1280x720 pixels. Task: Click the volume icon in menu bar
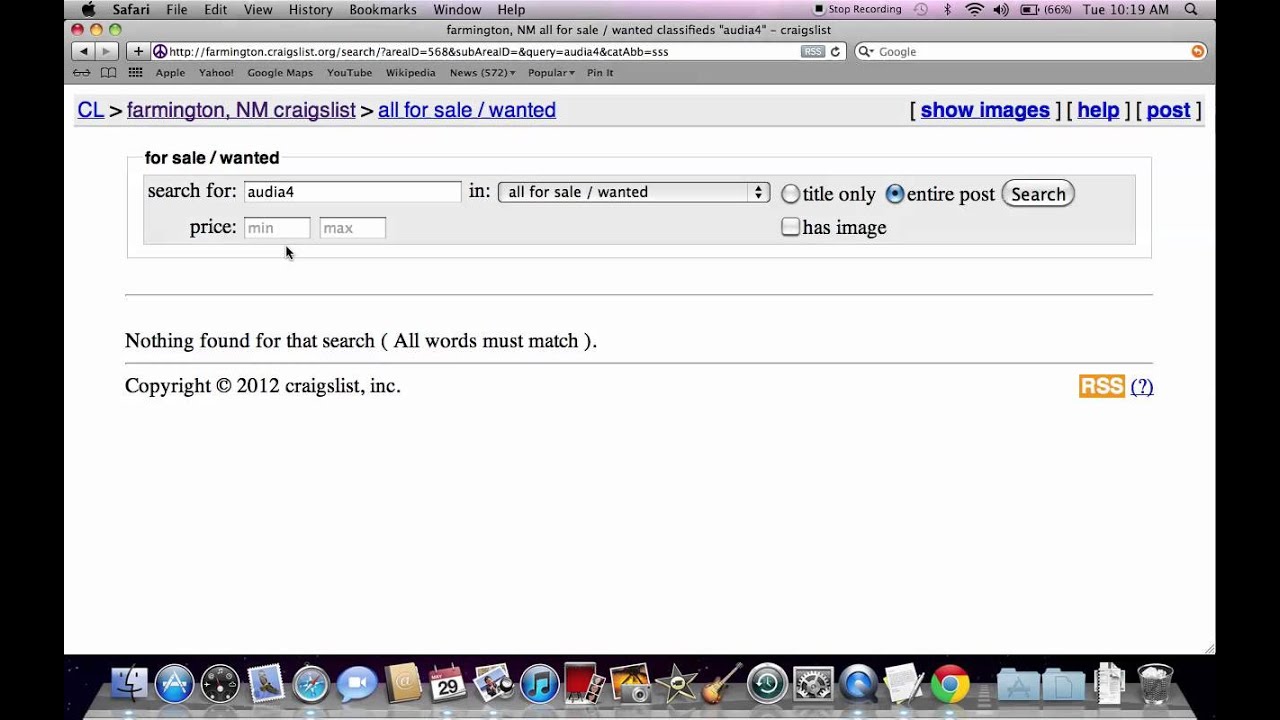tap(1001, 9)
